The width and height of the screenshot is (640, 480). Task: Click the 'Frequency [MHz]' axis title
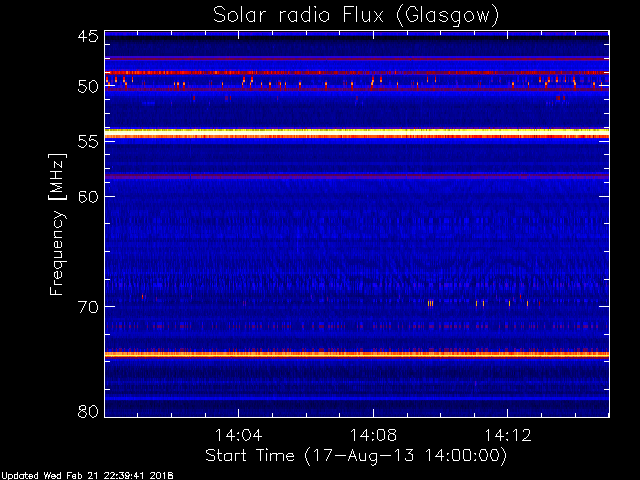click(x=57, y=224)
